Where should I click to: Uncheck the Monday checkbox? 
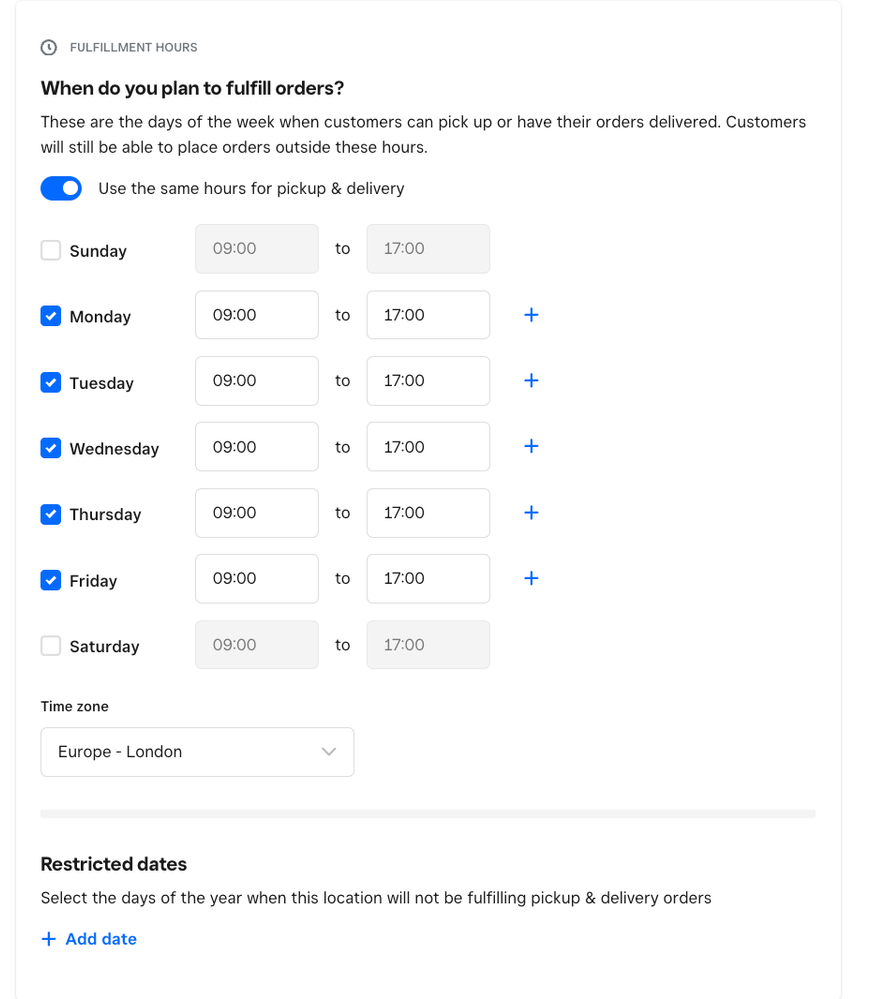(x=51, y=316)
